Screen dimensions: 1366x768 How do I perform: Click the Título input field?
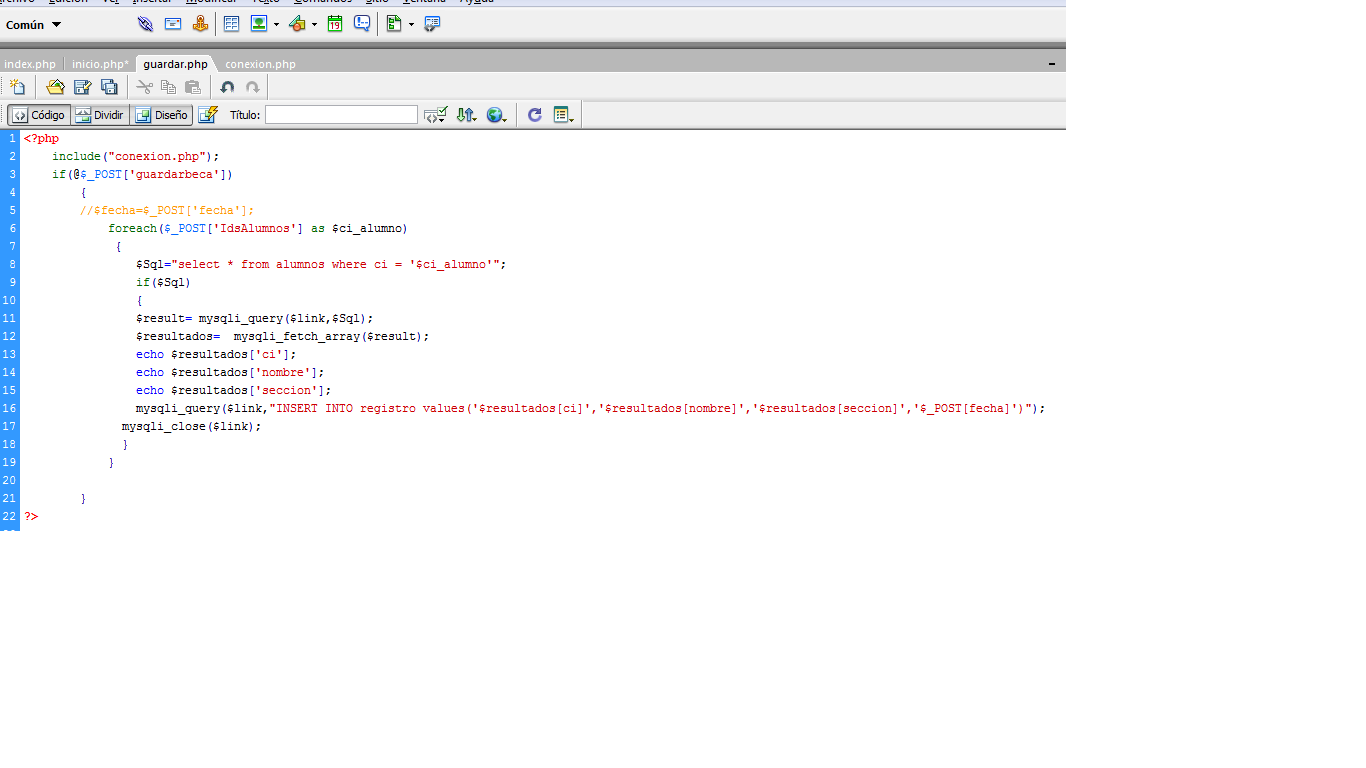point(341,115)
